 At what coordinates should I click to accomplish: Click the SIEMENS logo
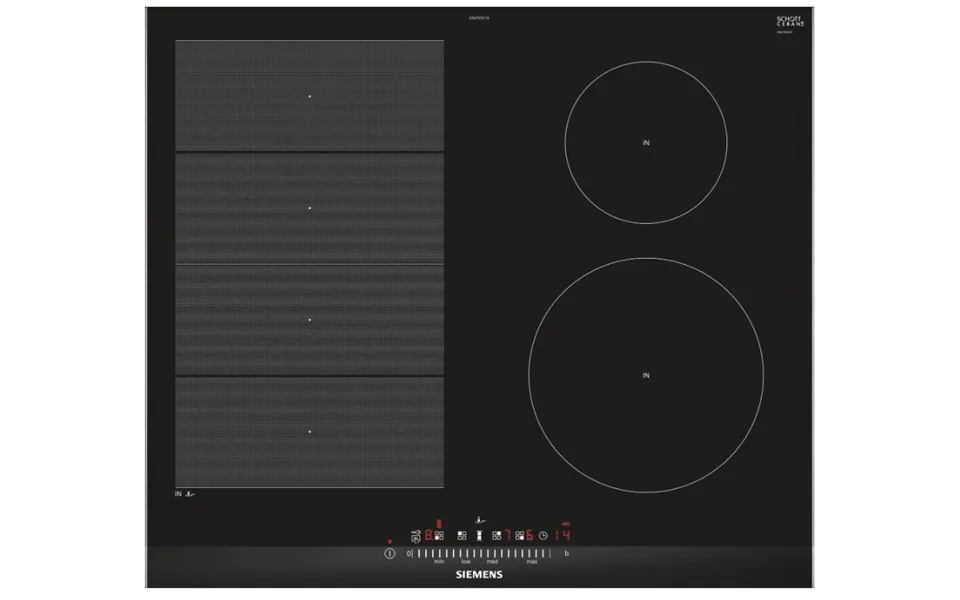tap(479, 575)
